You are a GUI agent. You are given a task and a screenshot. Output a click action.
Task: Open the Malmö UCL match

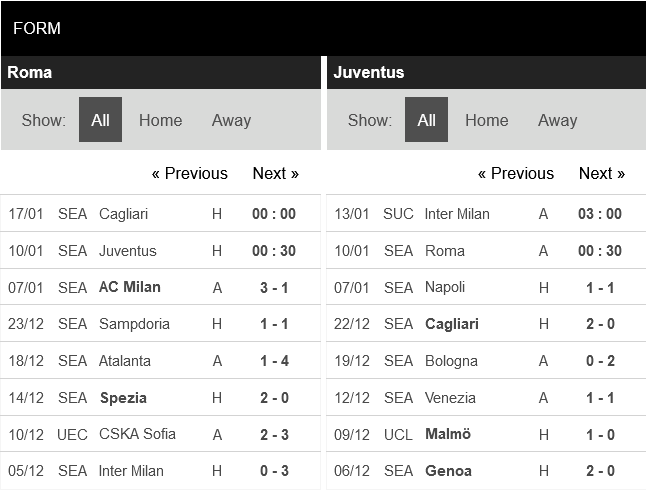[447, 434]
